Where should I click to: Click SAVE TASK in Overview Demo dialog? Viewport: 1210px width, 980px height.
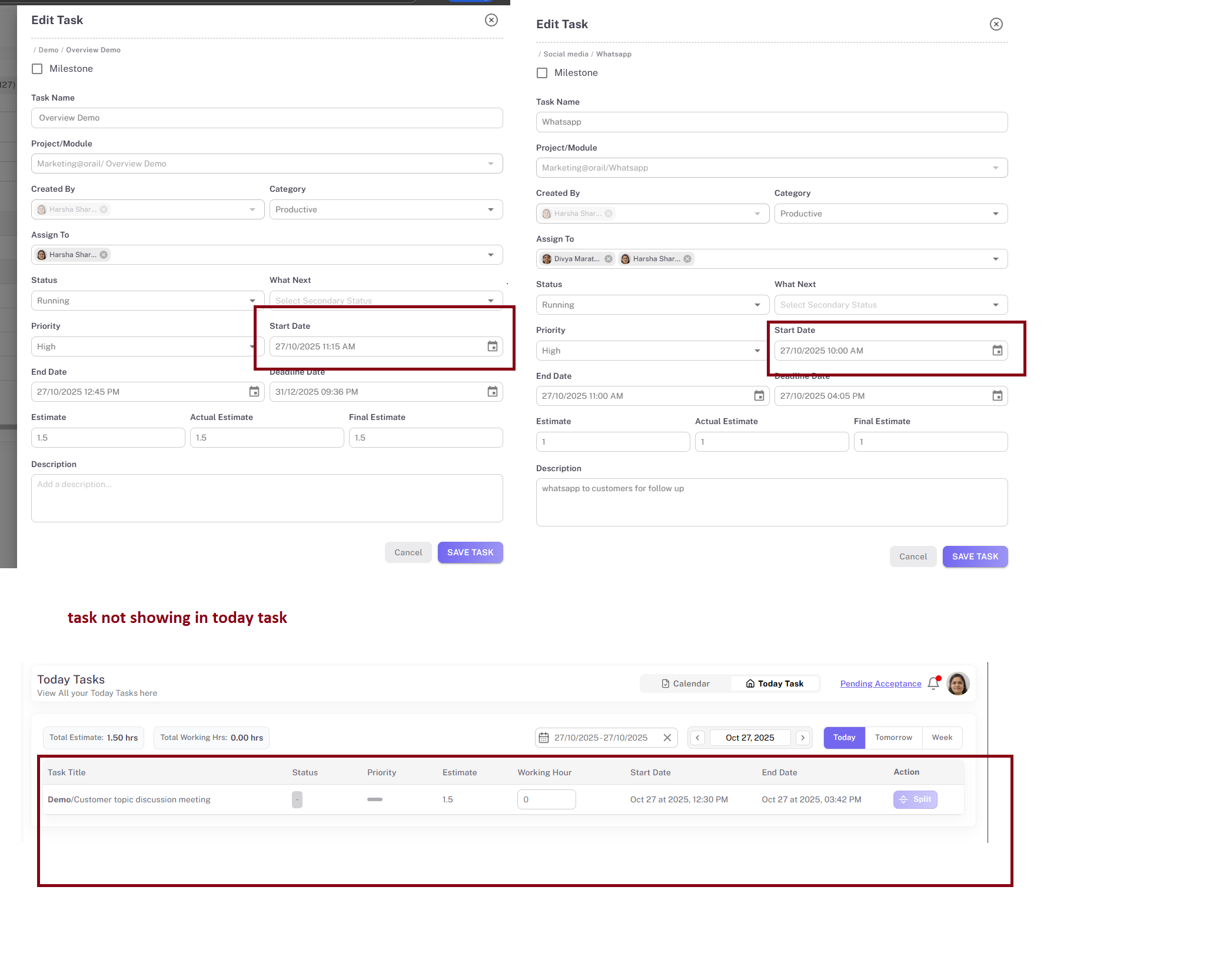(x=470, y=552)
